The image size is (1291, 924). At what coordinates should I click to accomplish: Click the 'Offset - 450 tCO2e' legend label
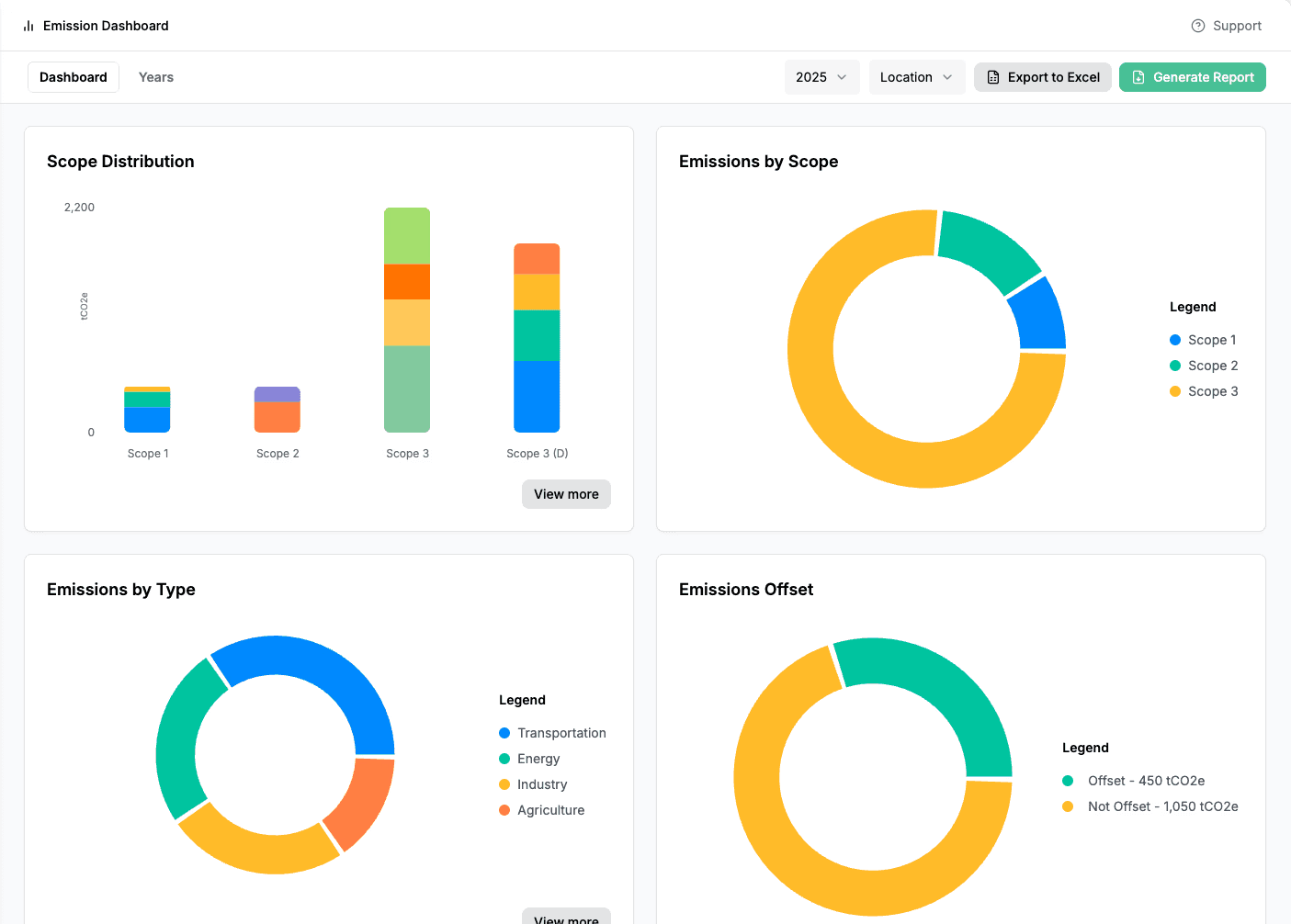(x=1146, y=781)
